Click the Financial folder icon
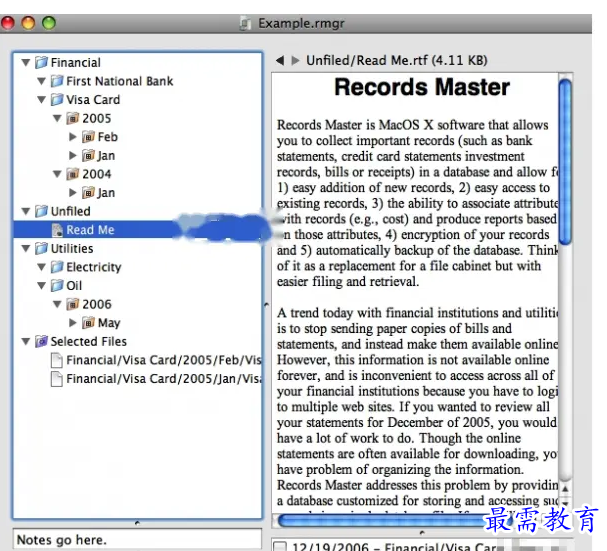607x551 pixels. click(x=41, y=62)
